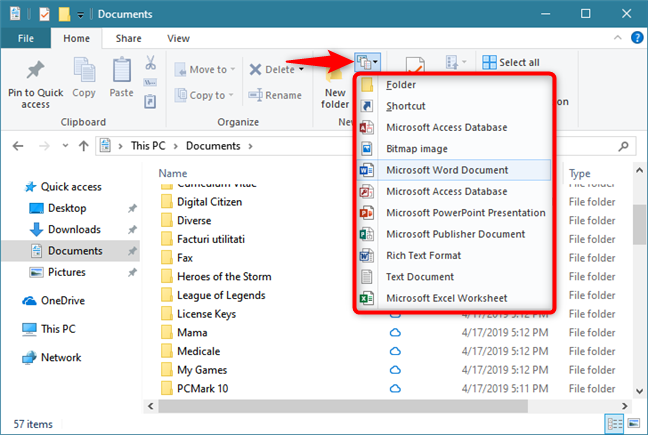Screen dimensions: 648x435
Task: Click vertical scrollbar down arrow
Action: point(639,391)
